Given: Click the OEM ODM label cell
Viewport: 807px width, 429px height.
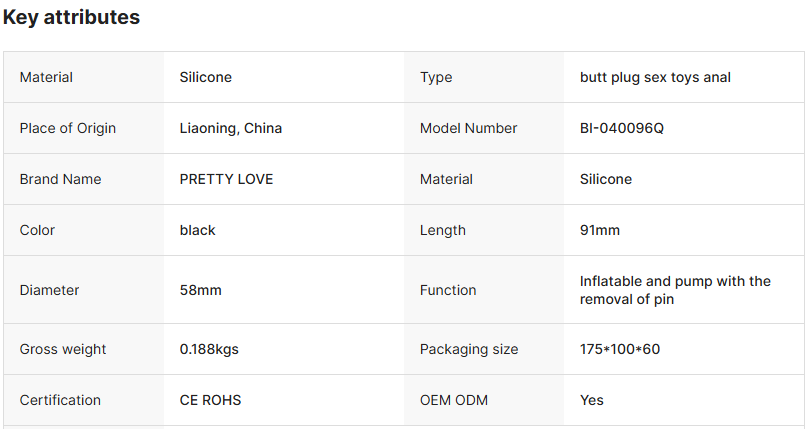Looking at the screenshot, I should pyautogui.click(x=484, y=400).
